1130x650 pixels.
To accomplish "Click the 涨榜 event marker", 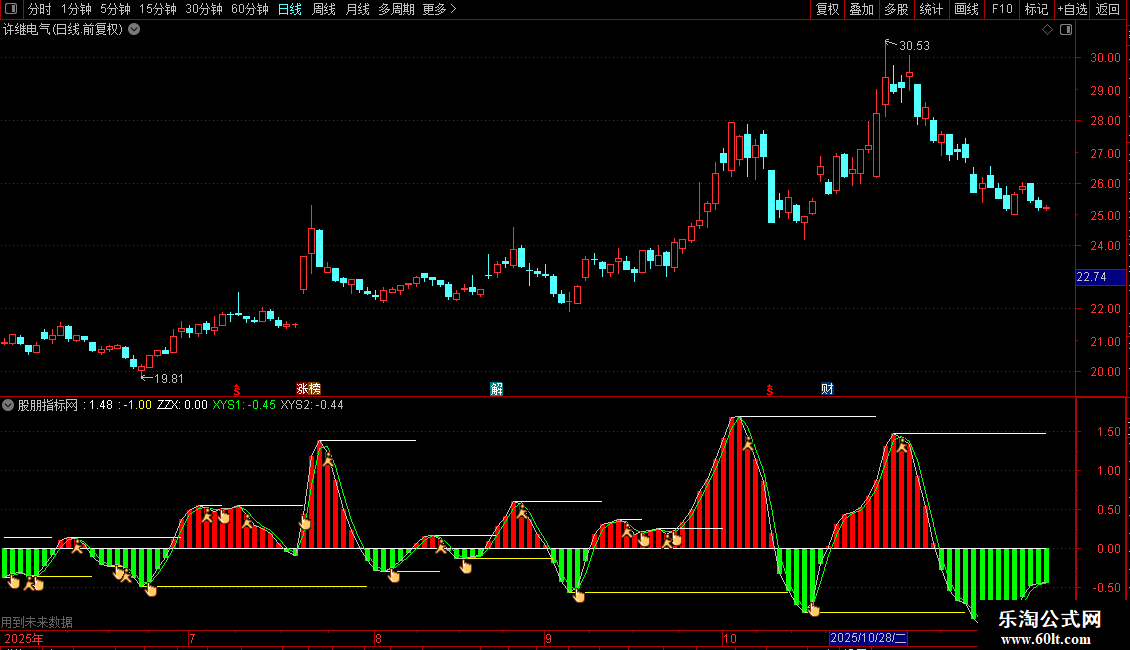I will (x=308, y=388).
